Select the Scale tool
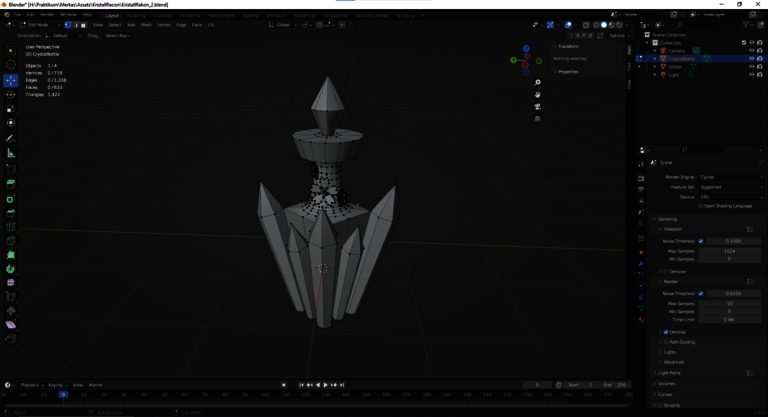This screenshot has width=768, height=417. tap(11, 109)
